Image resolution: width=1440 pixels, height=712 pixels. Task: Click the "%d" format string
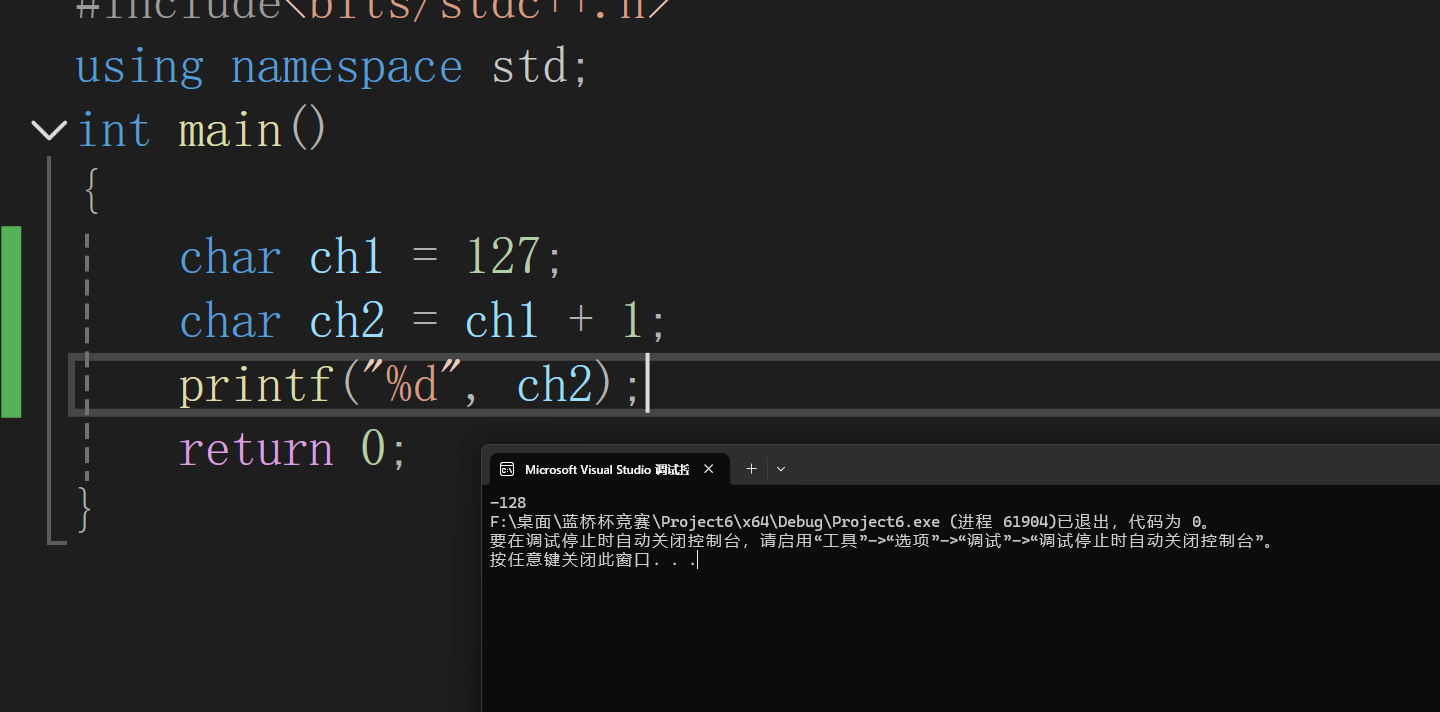[413, 385]
